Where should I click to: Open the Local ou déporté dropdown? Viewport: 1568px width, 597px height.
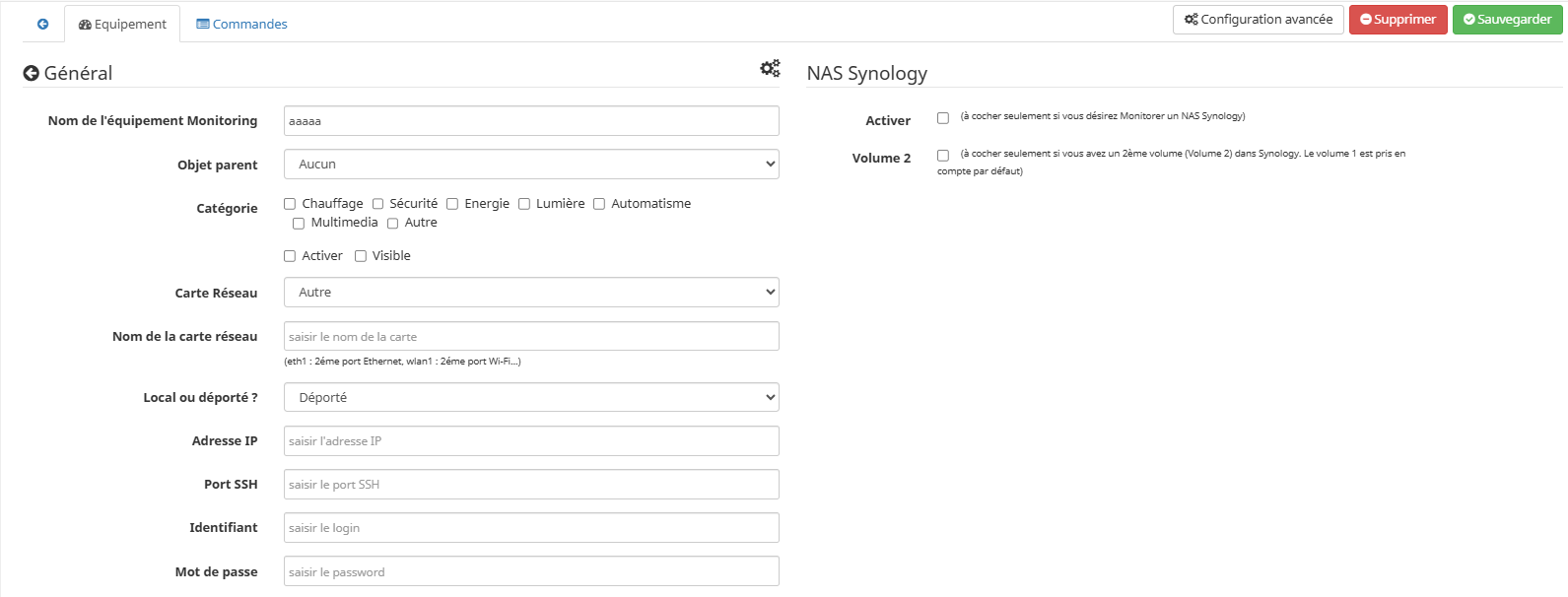click(x=531, y=397)
